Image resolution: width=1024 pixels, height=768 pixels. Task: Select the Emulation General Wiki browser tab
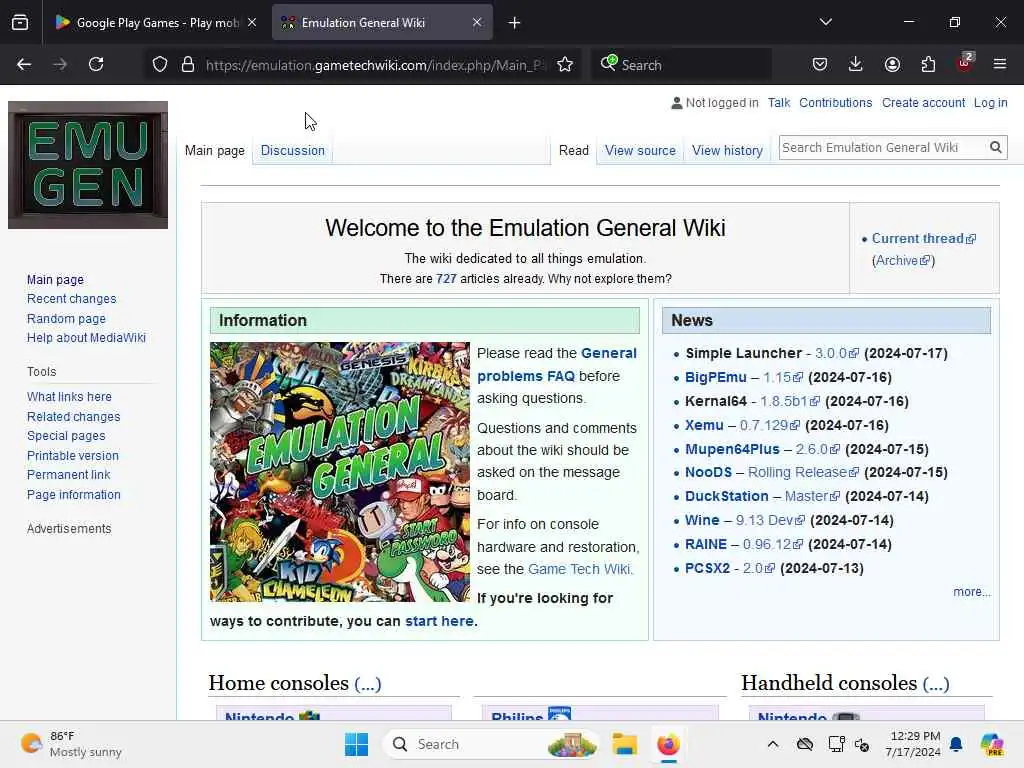coord(382,23)
